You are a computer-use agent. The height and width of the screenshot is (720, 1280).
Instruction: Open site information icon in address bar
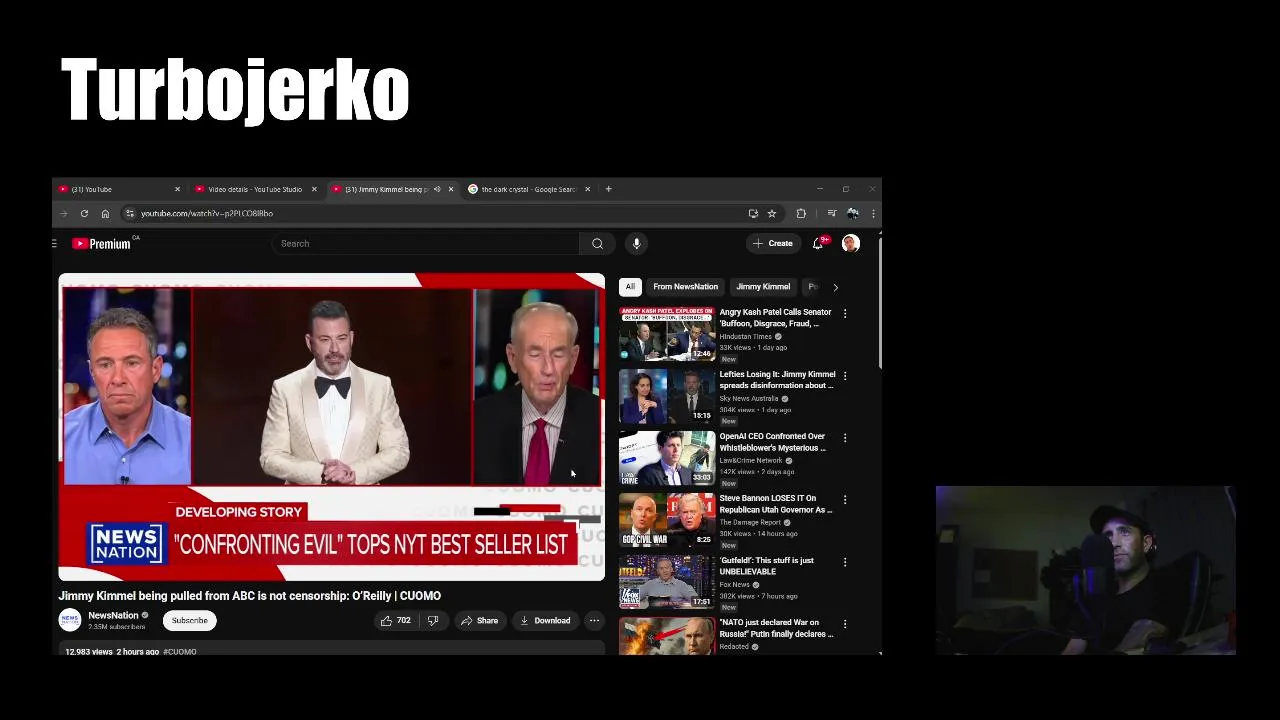coord(129,213)
